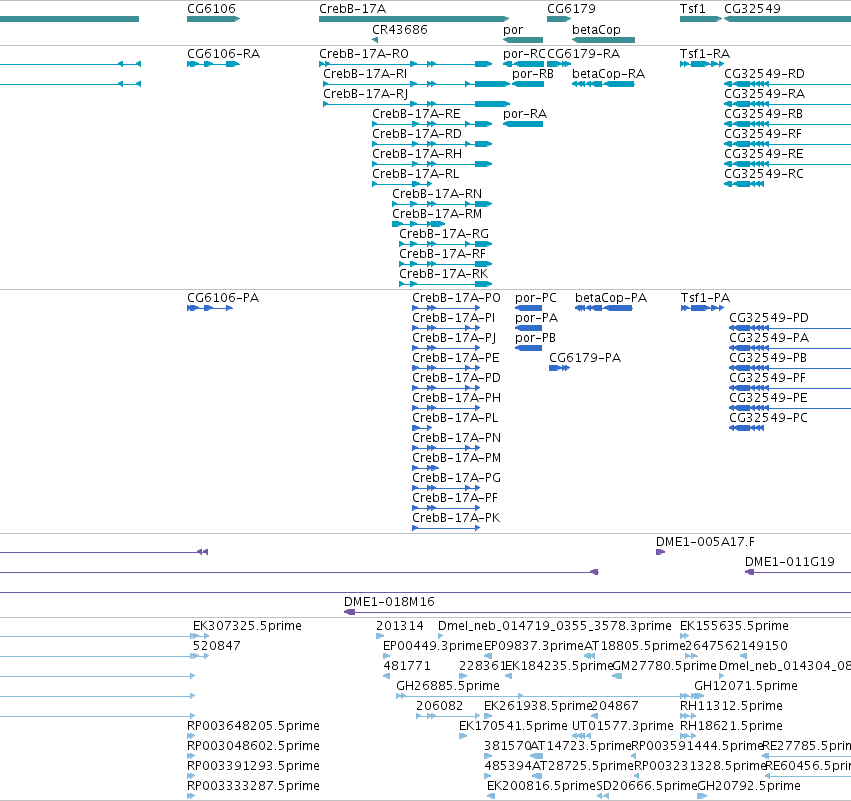
Task: Click the CG32549 gene label
Action: (x=752, y=9)
